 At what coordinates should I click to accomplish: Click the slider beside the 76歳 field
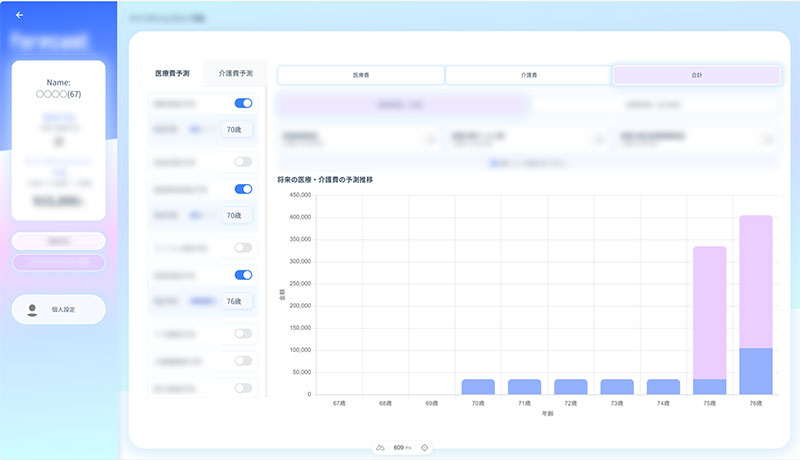202,301
